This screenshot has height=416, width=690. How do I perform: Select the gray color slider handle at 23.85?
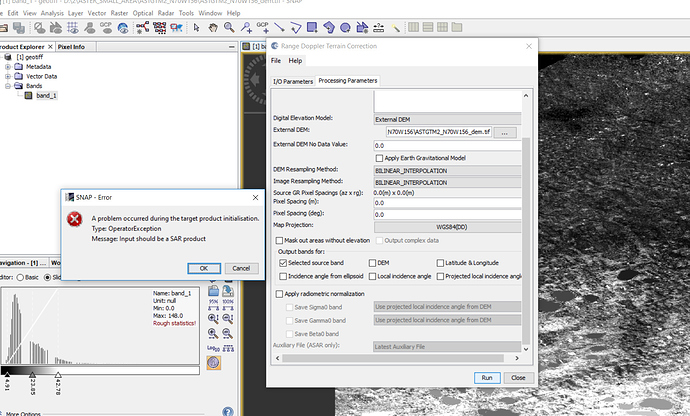pos(32,375)
